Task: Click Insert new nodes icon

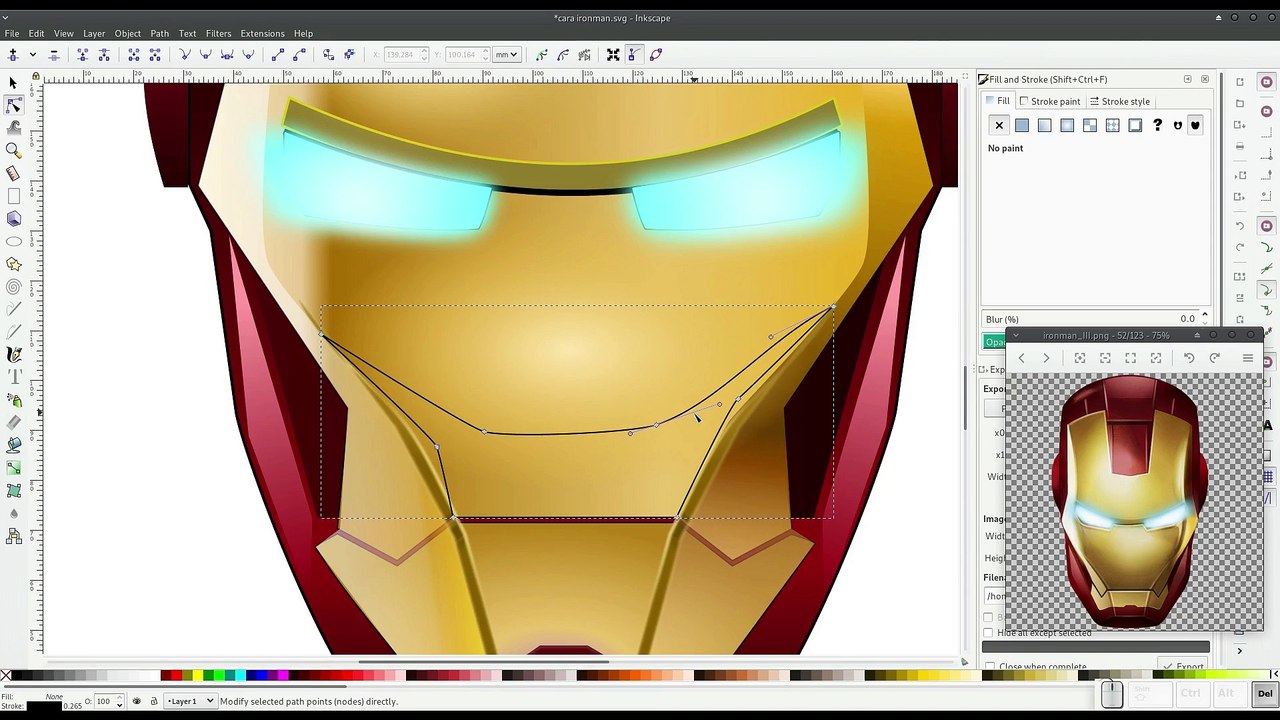Action: (x=13, y=54)
